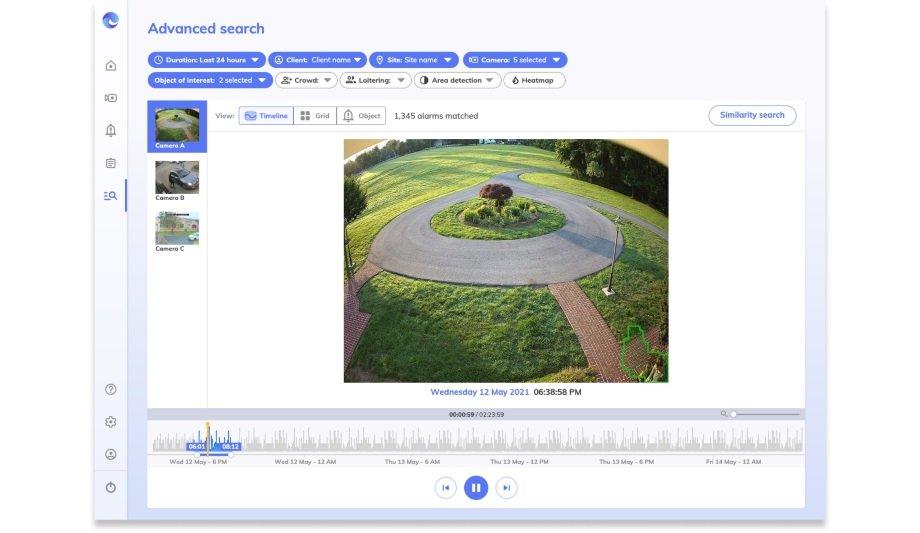Click the Thu 13 May - 6 PM label
Viewport: 920px width, 533px height.
click(x=627, y=462)
